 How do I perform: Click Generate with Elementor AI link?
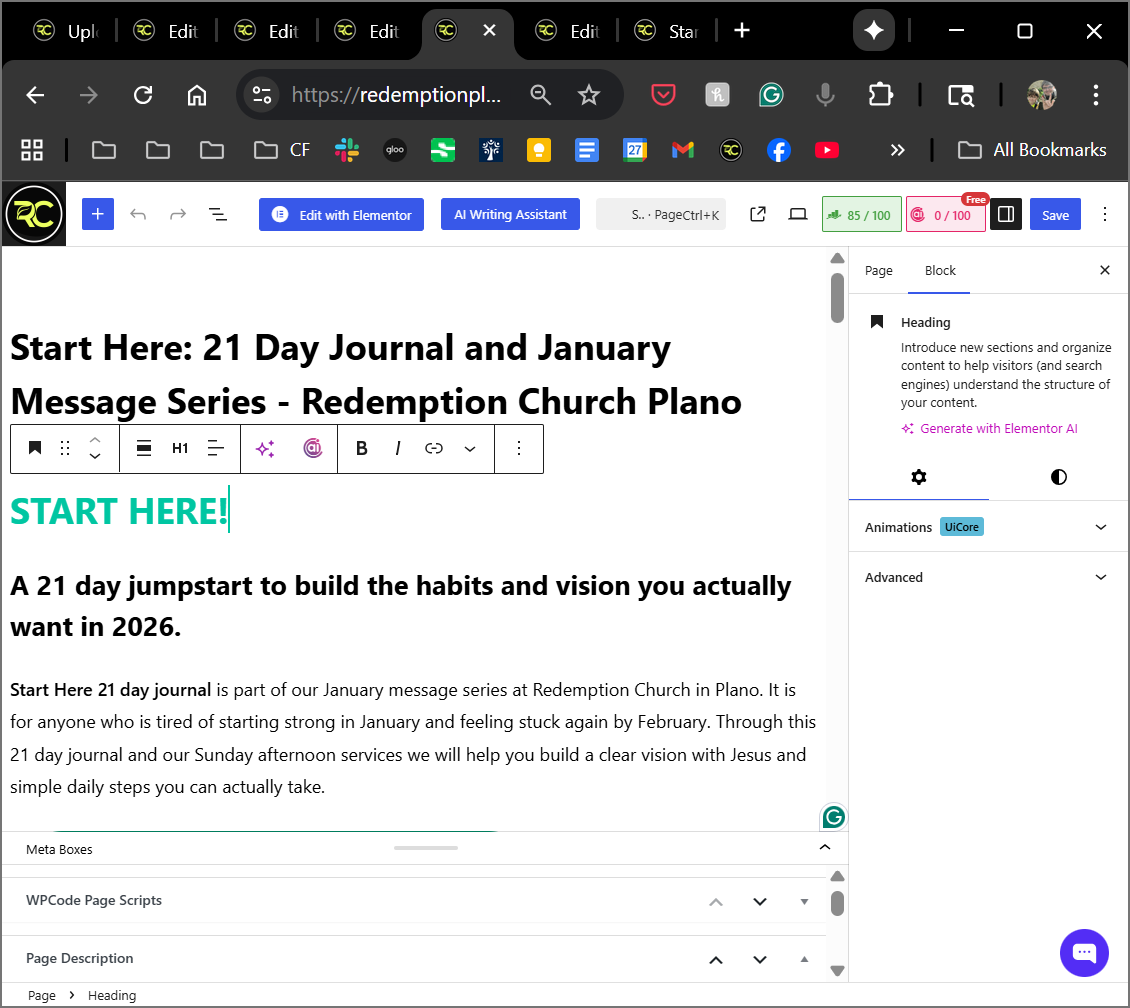(998, 428)
